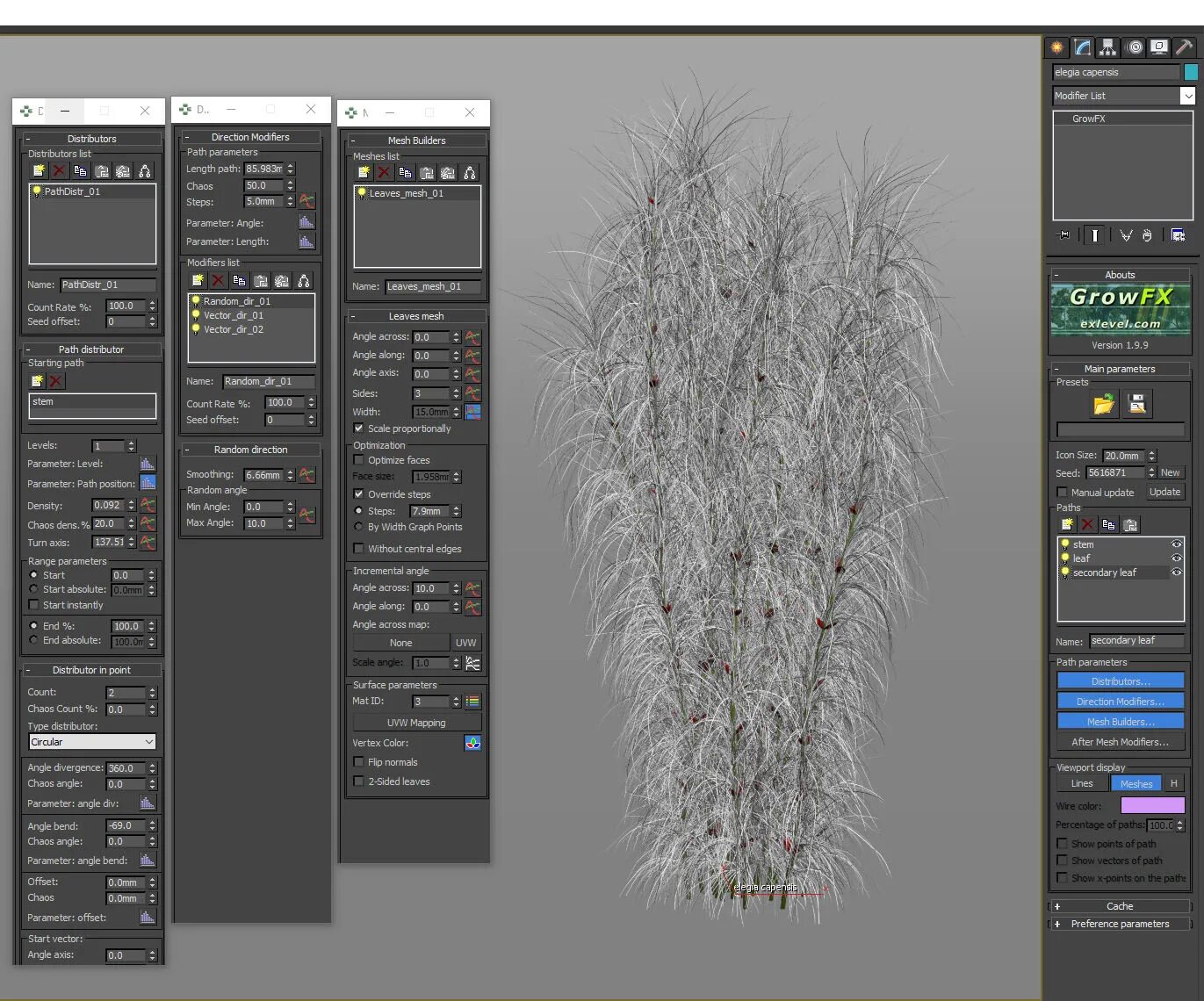Open the Create tab in command panel
Screen dimensions: 1204x1001
coord(1057,47)
